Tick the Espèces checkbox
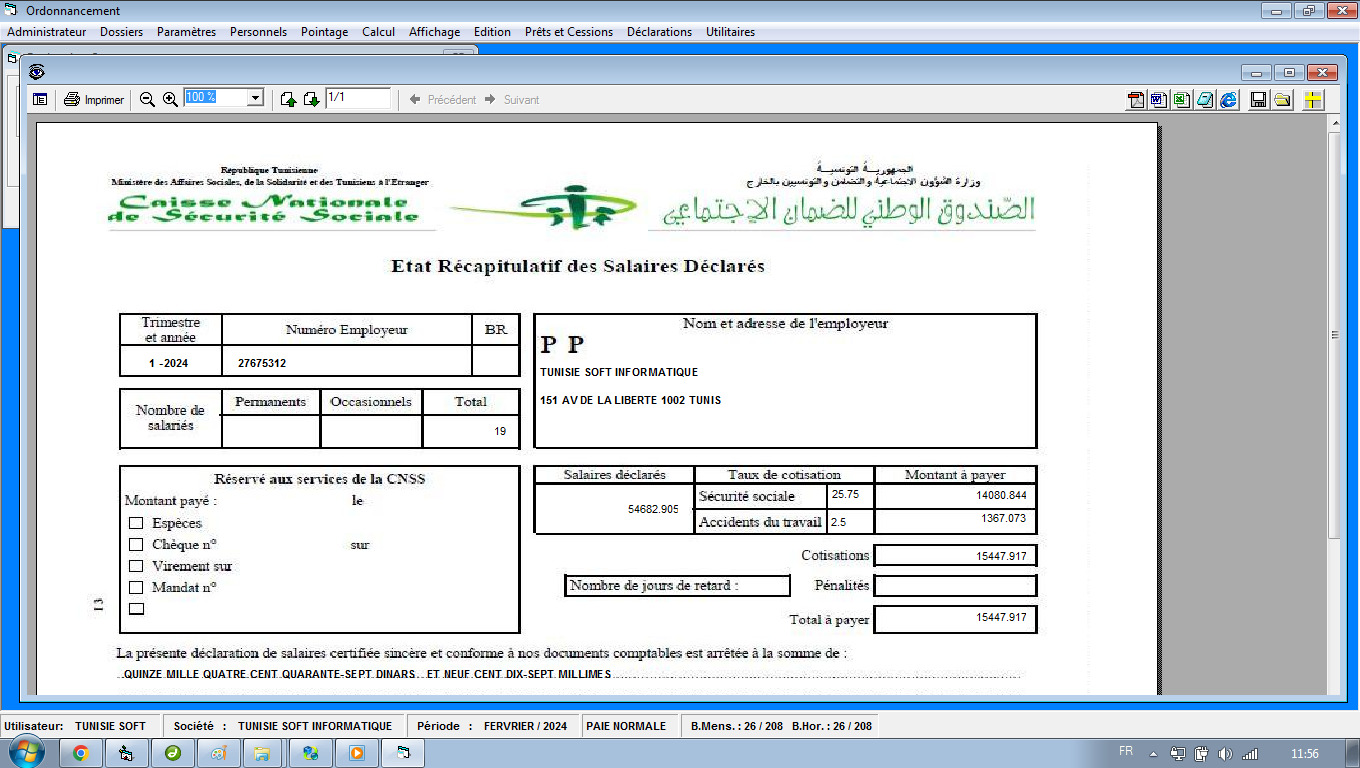1360x768 pixels. [x=136, y=523]
